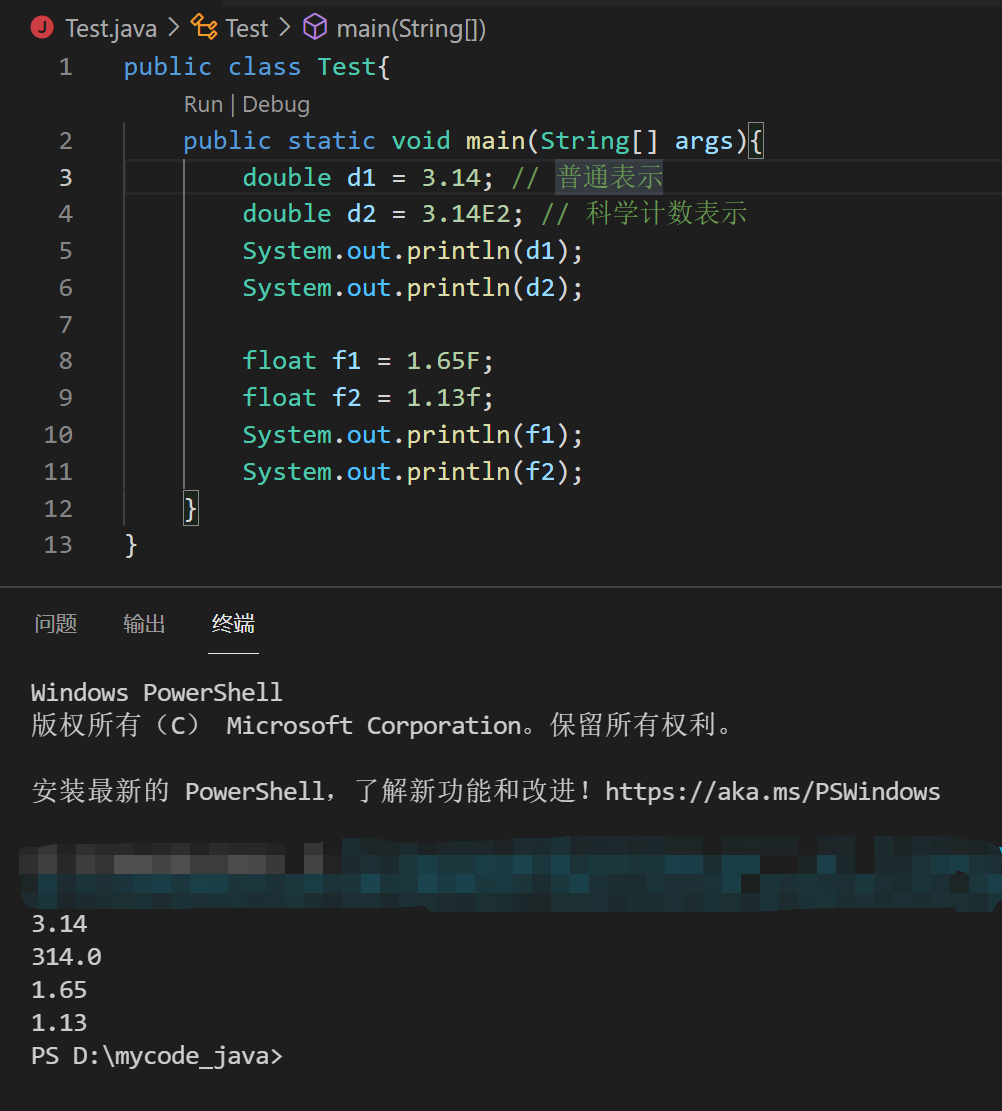Image resolution: width=1002 pixels, height=1111 pixels.
Task: Select the 终端 panel tab
Action: pyautogui.click(x=233, y=624)
